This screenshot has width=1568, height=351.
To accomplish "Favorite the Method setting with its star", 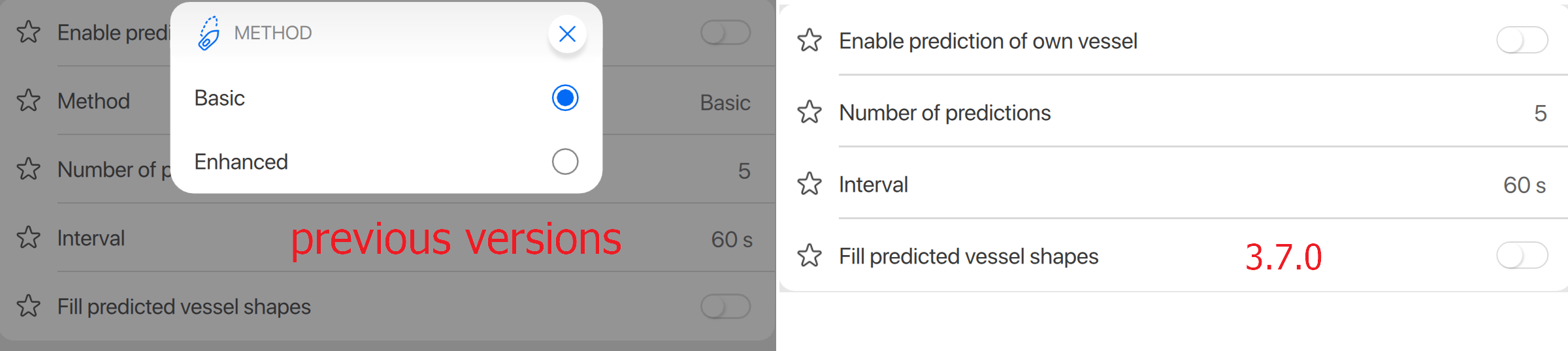I will pyautogui.click(x=28, y=100).
